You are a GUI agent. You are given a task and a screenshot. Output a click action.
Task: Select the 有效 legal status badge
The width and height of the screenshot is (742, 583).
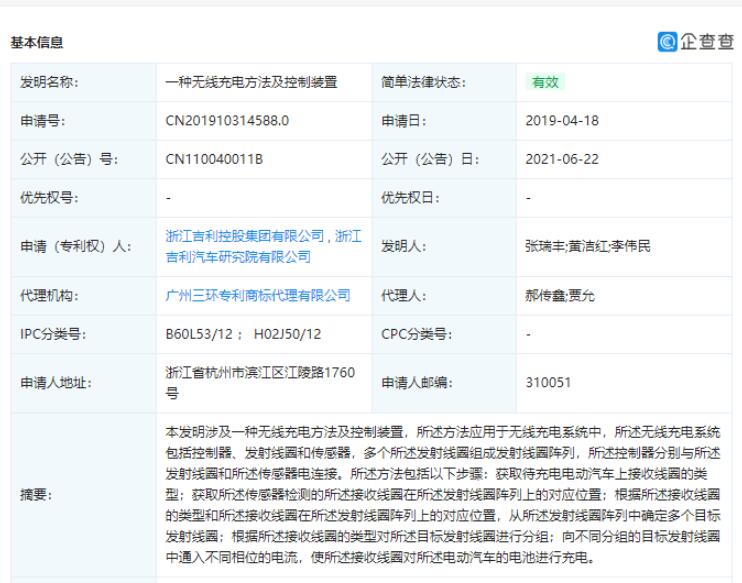tap(545, 82)
